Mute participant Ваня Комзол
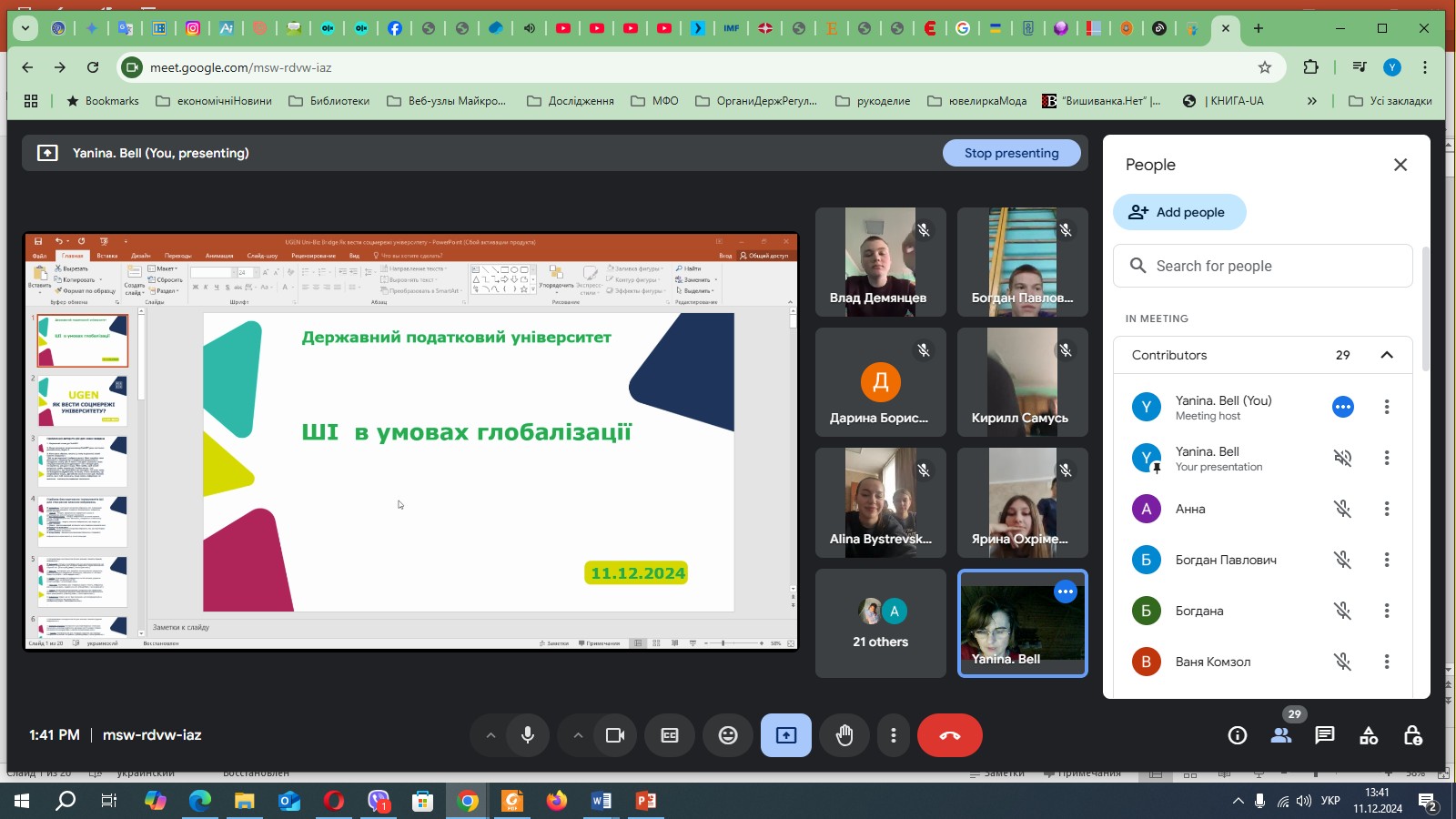 click(x=1343, y=662)
